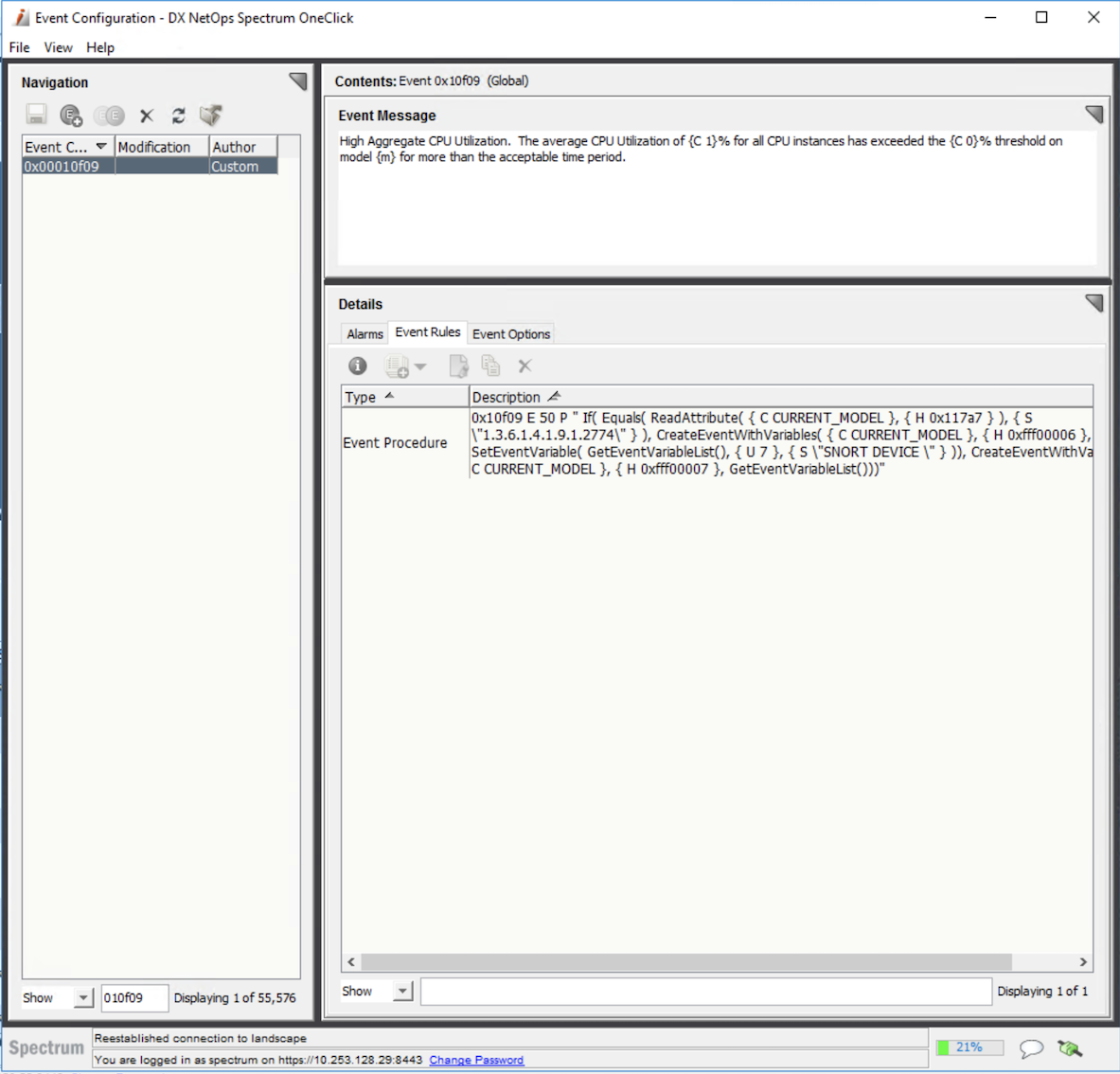Click the speech bubble chat icon
The height and width of the screenshot is (1074, 1120).
click(1031, 1048)
